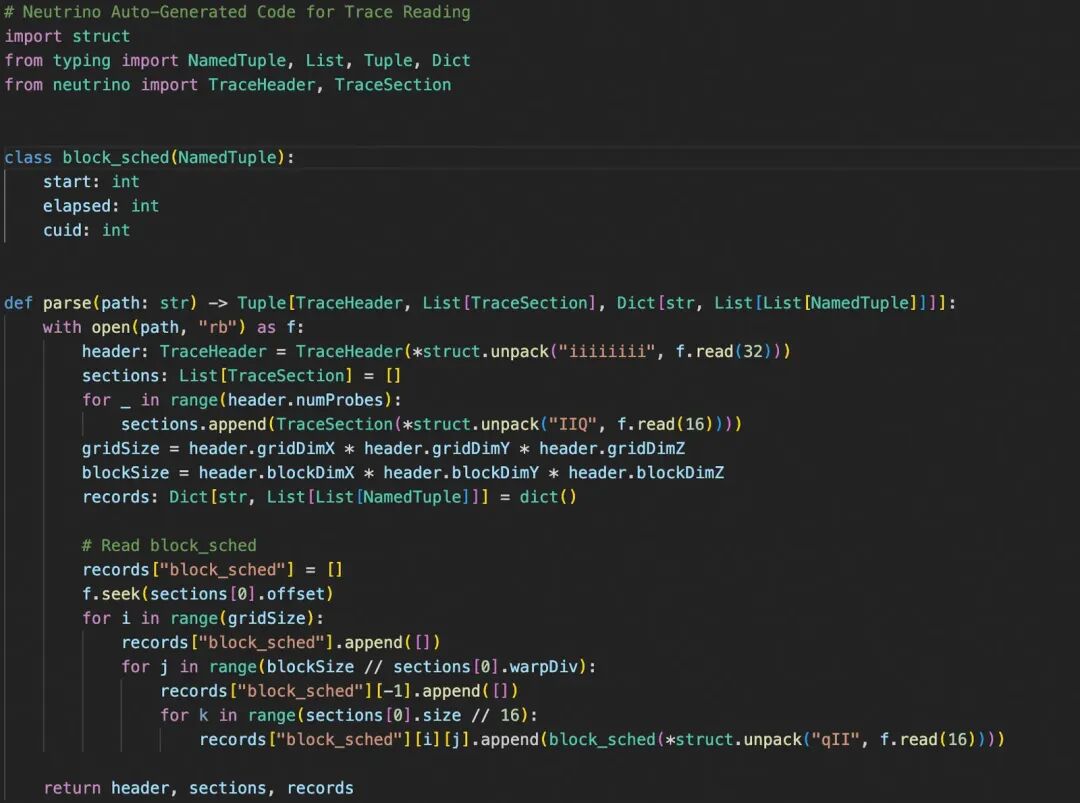Image resolution: width=1080 pixels, height=803 pixels.
Task: Click the "cuid: int" field line
Action: click(x=86, y=230)
